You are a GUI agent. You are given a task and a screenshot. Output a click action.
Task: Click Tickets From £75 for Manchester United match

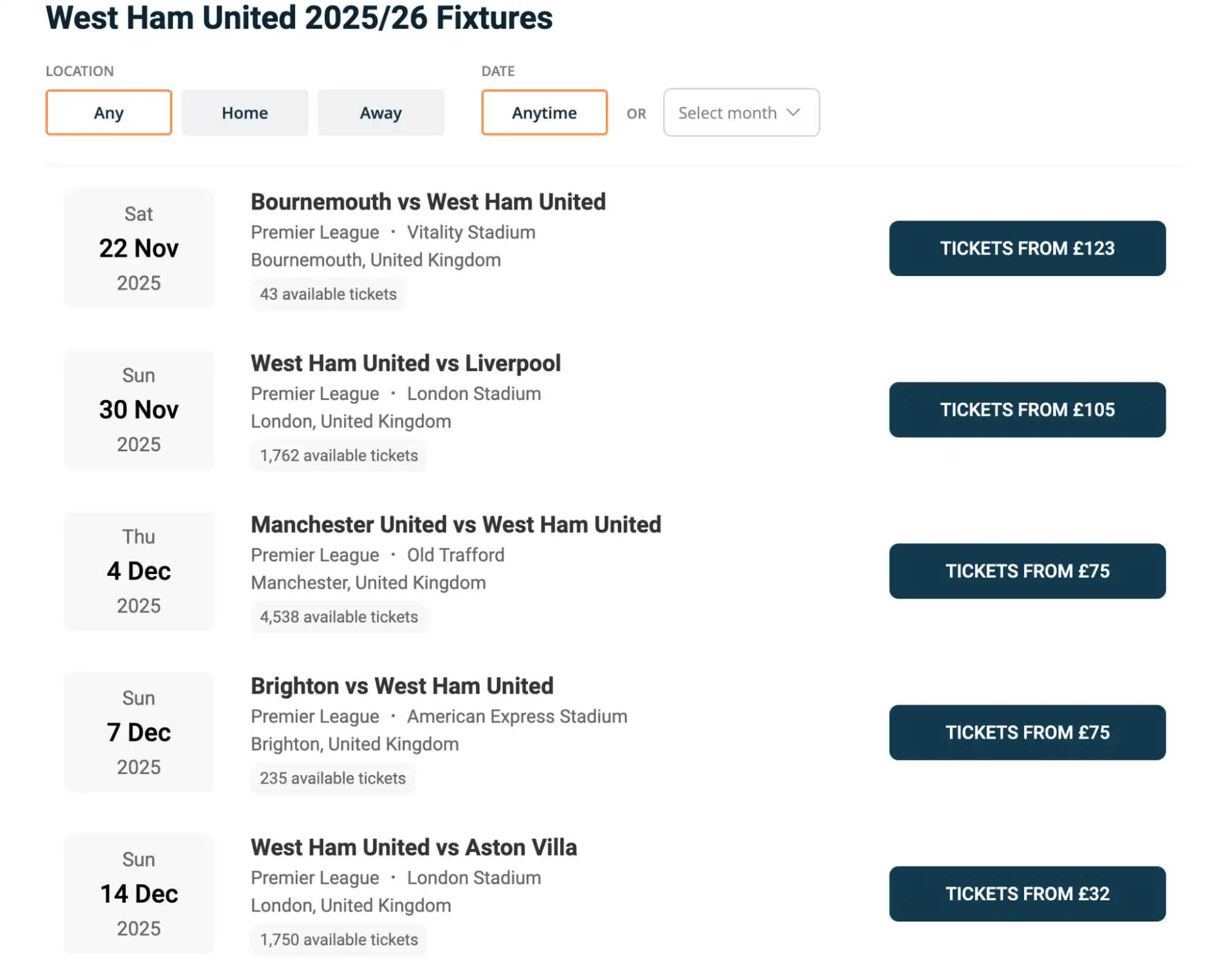[1027, 571]
